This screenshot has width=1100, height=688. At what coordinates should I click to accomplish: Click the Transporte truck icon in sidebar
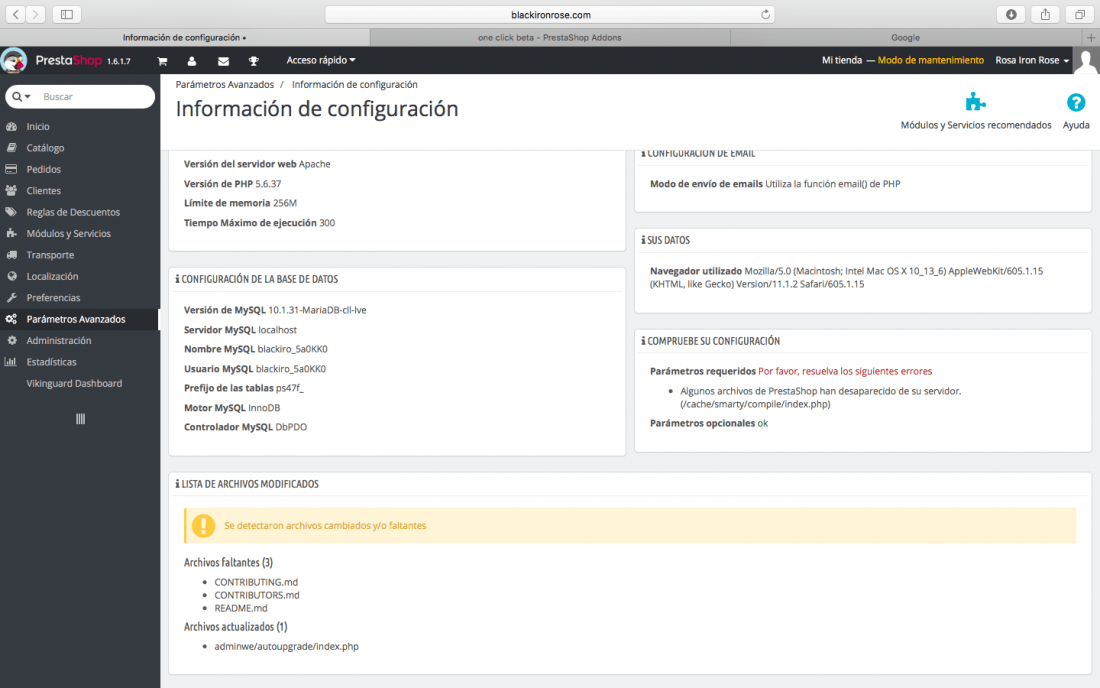click(11, 255)
